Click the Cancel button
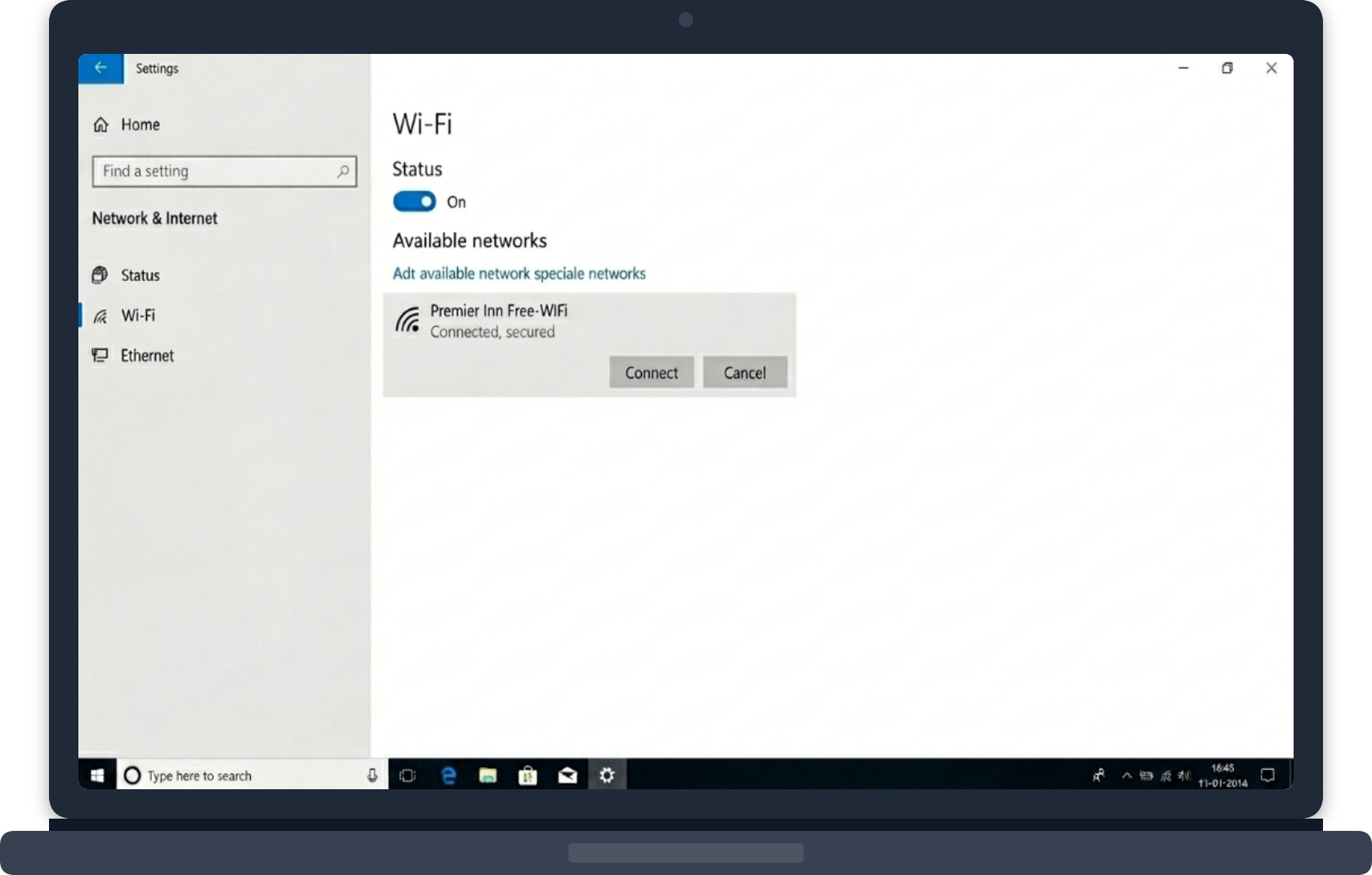 point(745,373)
